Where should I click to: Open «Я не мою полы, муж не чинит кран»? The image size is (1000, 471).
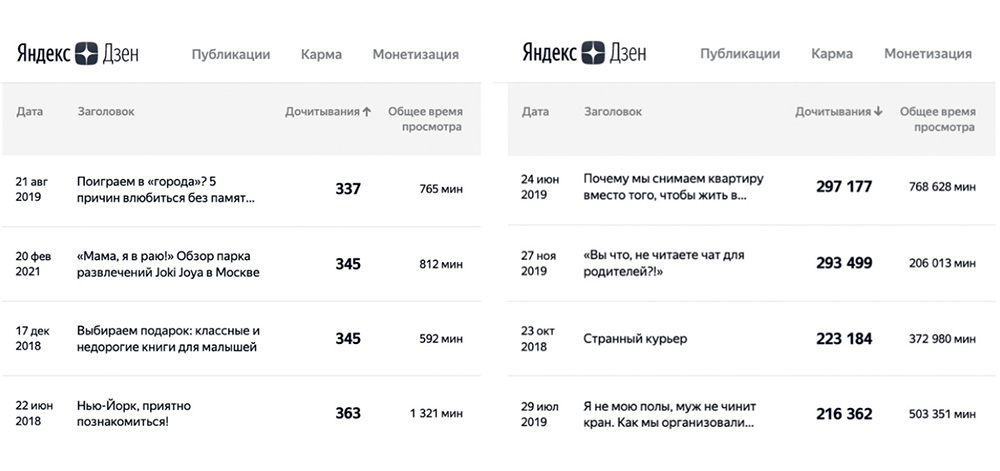point(668,413)
